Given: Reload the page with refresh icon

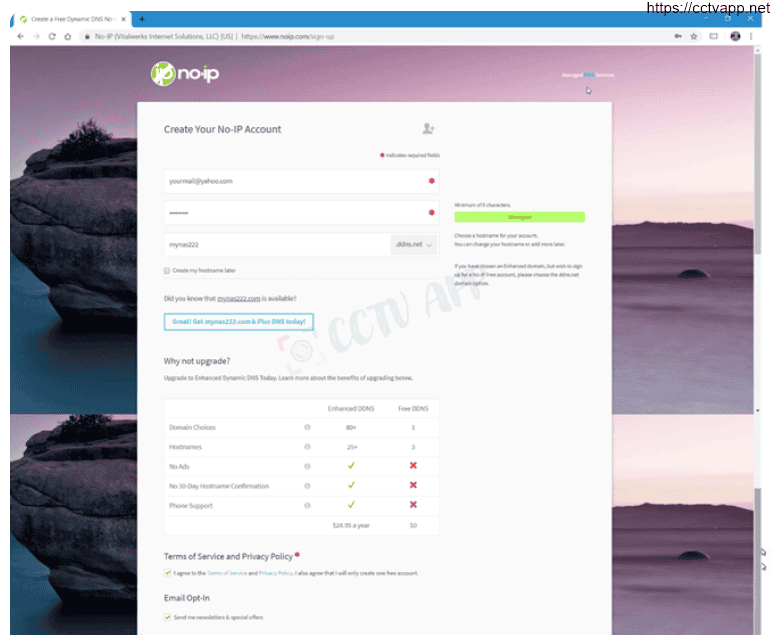Looking at the screenshot, I should click(51, 36).
